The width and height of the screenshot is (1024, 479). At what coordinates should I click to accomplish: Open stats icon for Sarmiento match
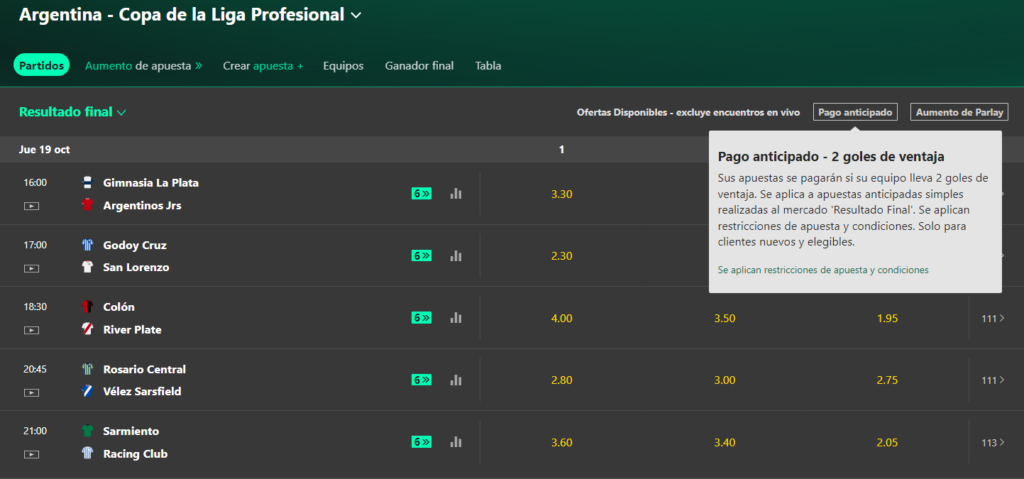[456, 442]
